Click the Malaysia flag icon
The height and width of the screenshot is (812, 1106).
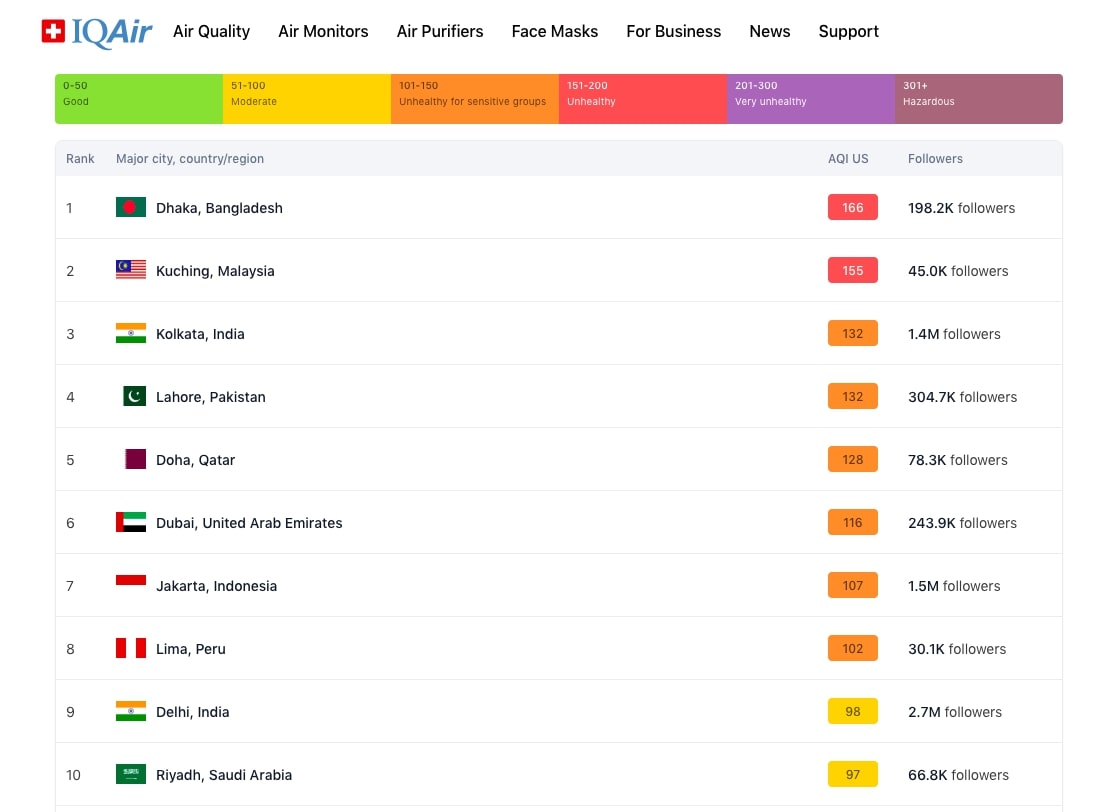[130, 270]
